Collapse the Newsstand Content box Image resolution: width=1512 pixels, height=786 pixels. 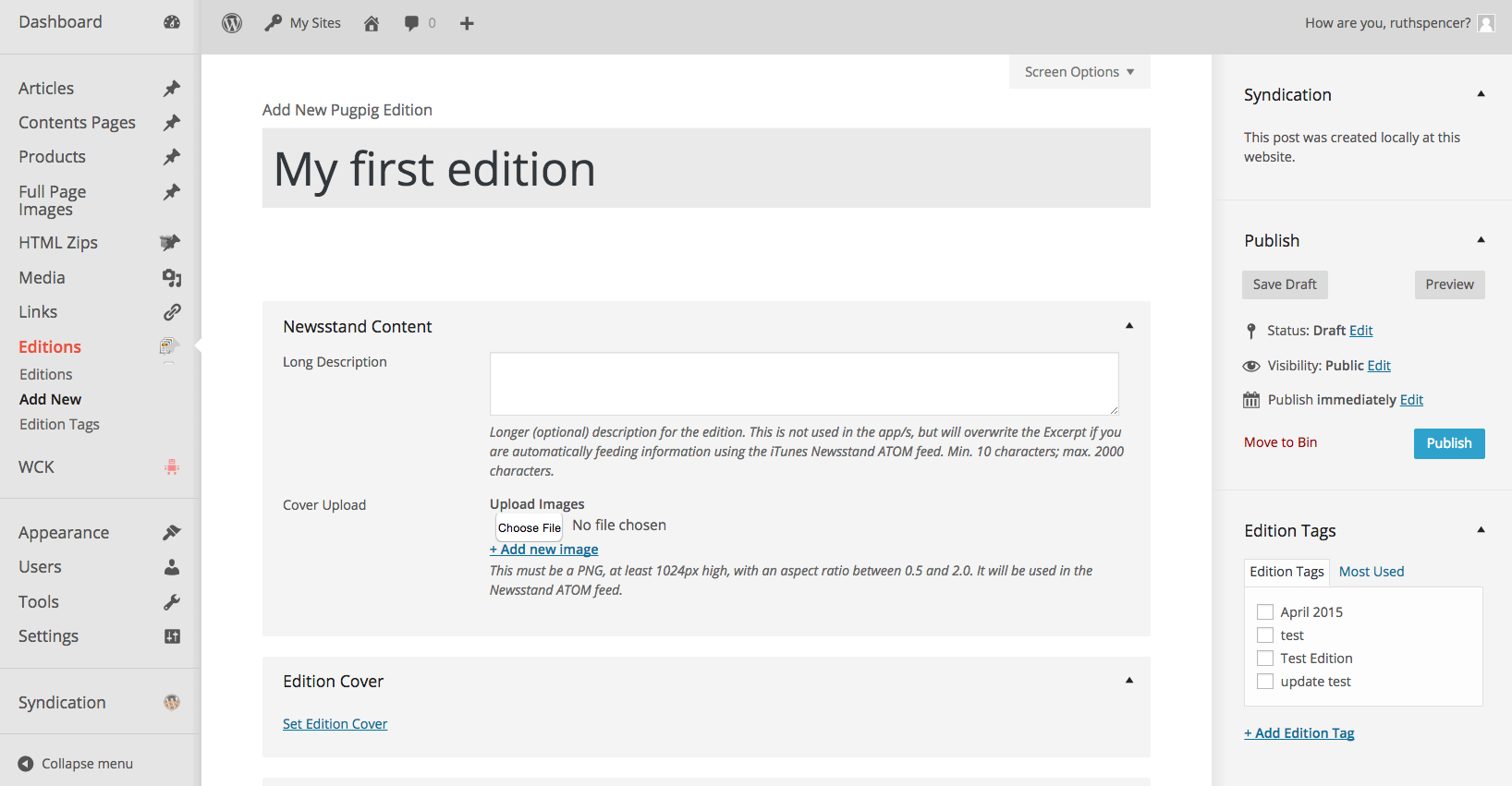1129,326
